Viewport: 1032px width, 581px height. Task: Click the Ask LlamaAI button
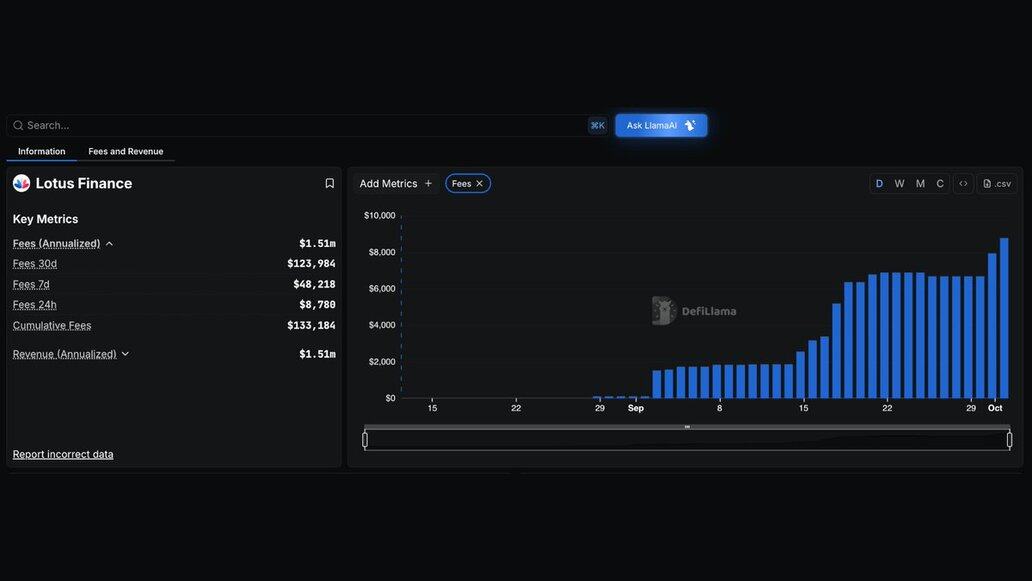pyautogui.click(x=661, y=125)
